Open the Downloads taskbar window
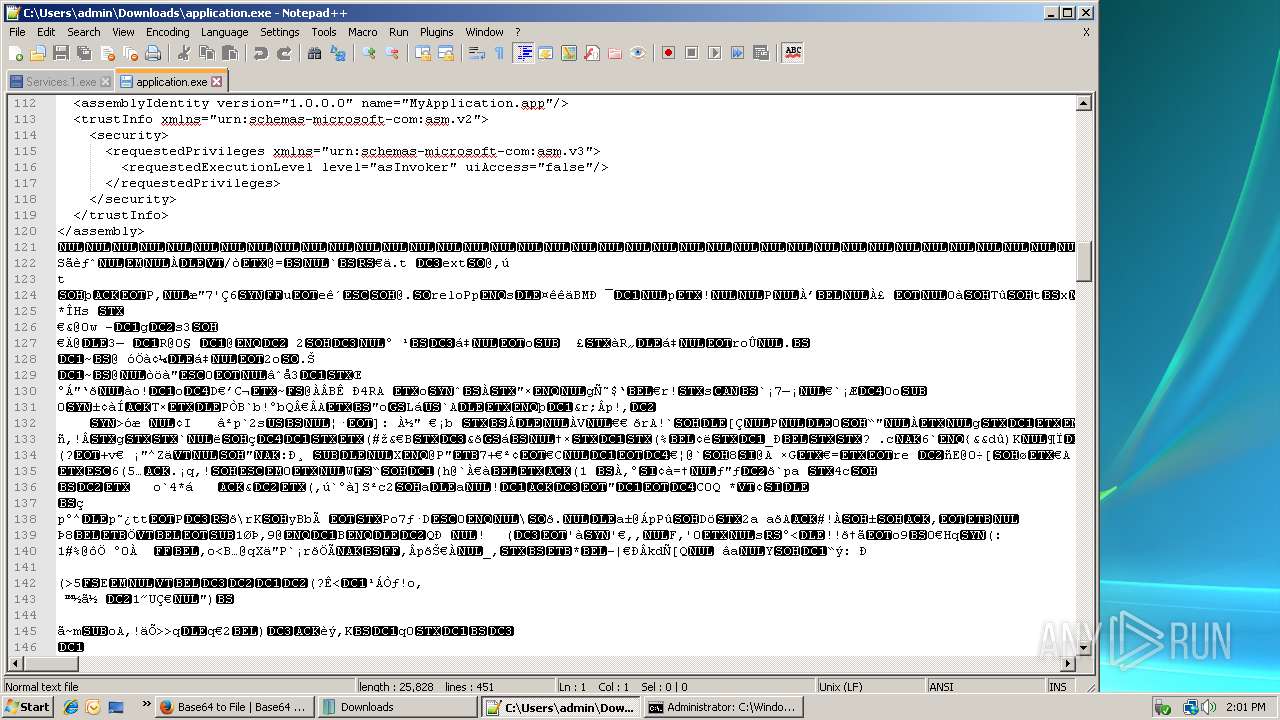The width and height of the screenshot is (1280, 720). tap(397, 707)
